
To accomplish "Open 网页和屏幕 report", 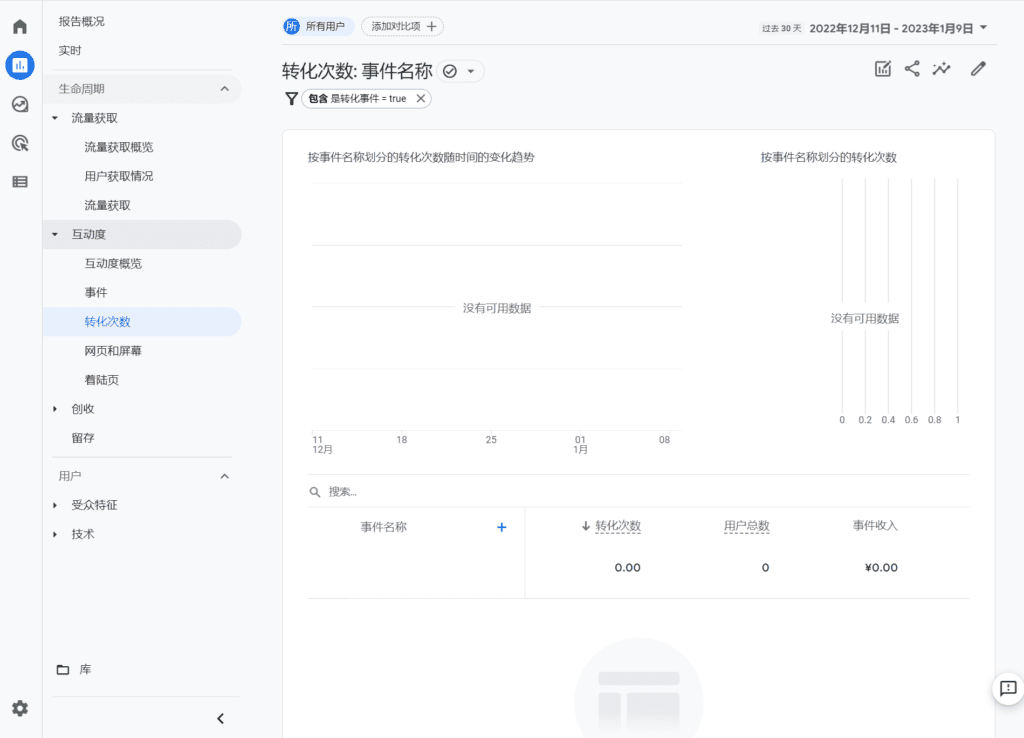I will 113,351.
